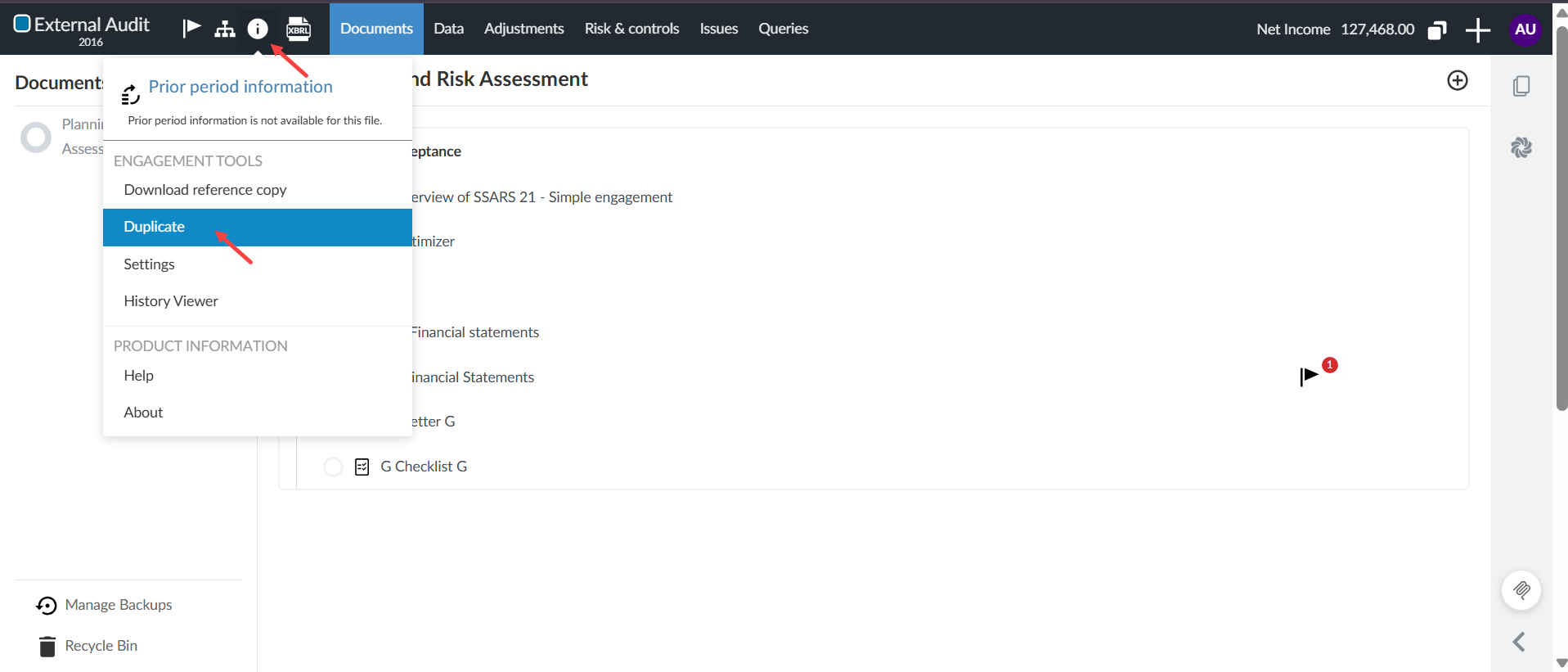Click the ENGAGEMENT TOOLS section header
The image size is (1568, 672).
pos(188,161)
